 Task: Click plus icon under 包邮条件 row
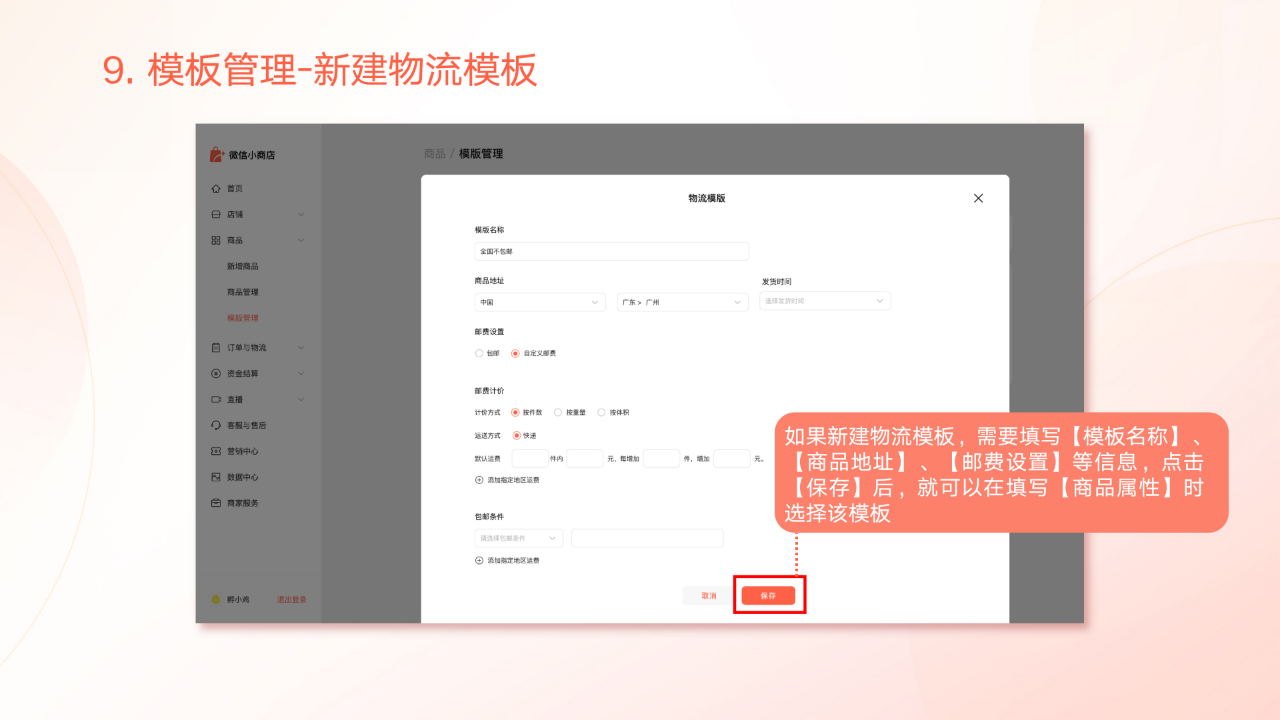tap(479, 561)
